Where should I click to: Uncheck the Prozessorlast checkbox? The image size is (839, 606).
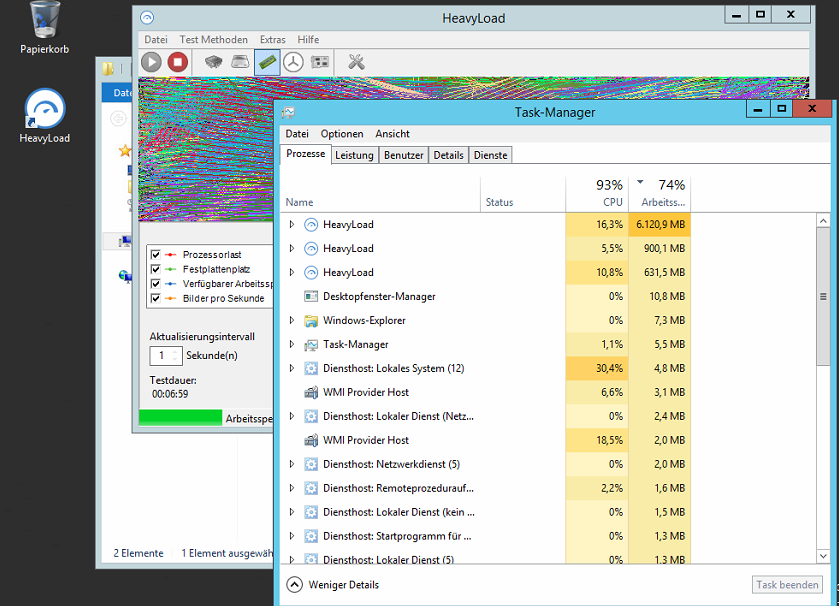[156, 255]
